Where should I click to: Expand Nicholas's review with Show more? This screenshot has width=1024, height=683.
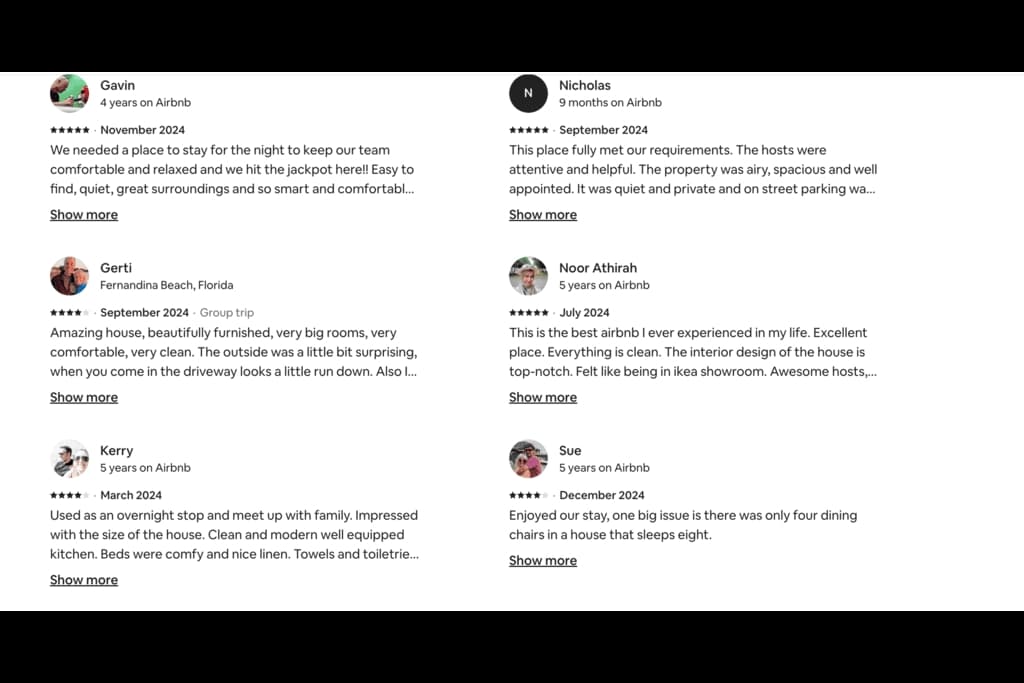click(543, 215)
